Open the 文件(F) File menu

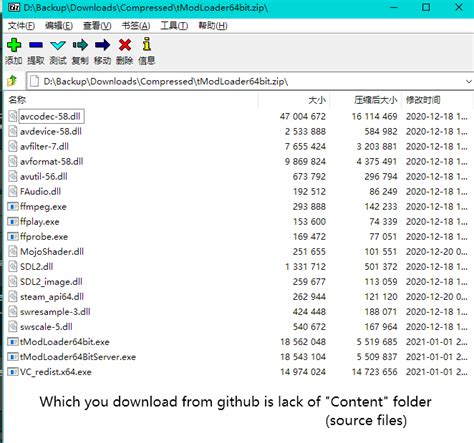click(x=21, y=26)
